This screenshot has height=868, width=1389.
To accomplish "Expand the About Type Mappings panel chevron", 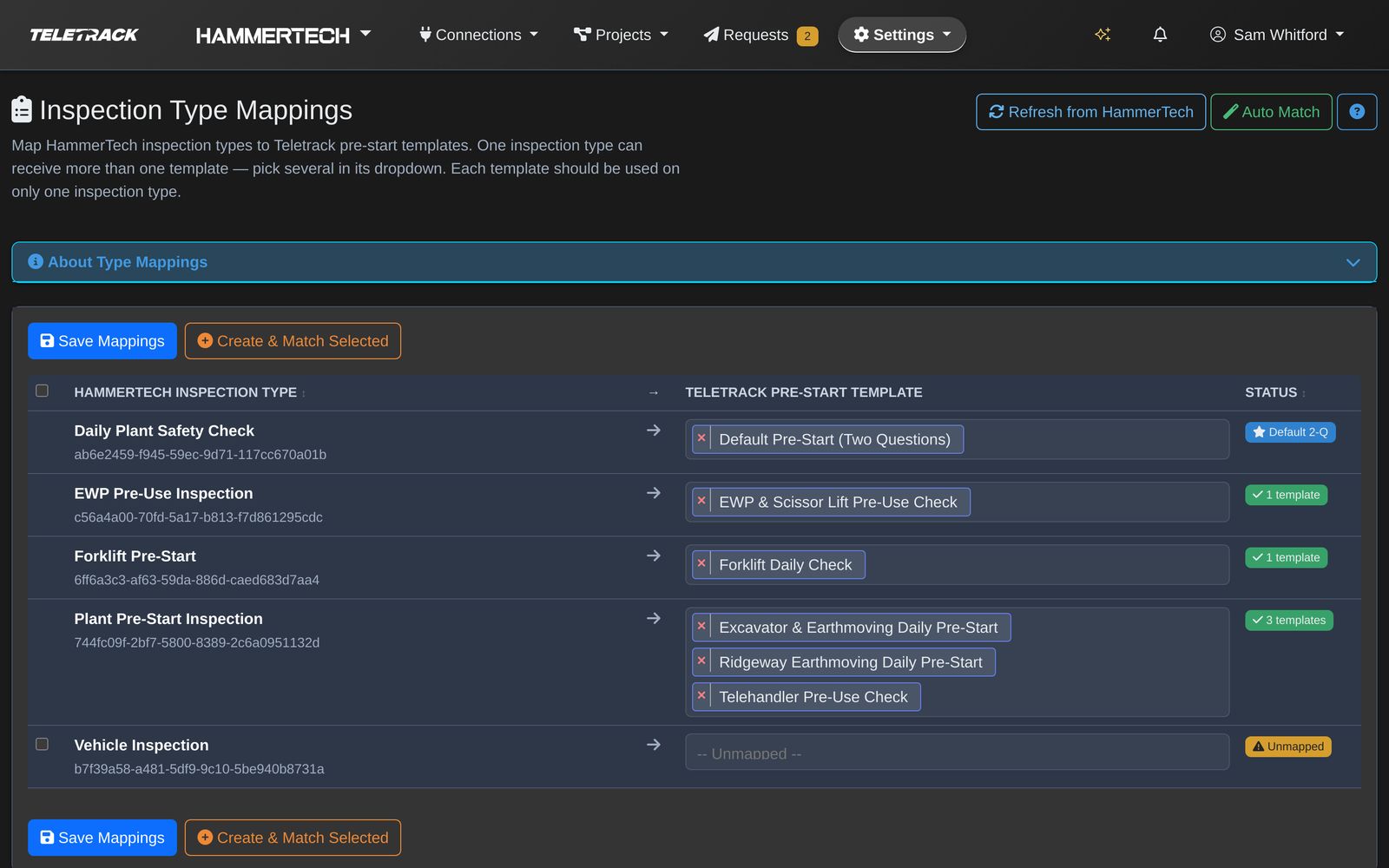I will (x=1353, y=262).
